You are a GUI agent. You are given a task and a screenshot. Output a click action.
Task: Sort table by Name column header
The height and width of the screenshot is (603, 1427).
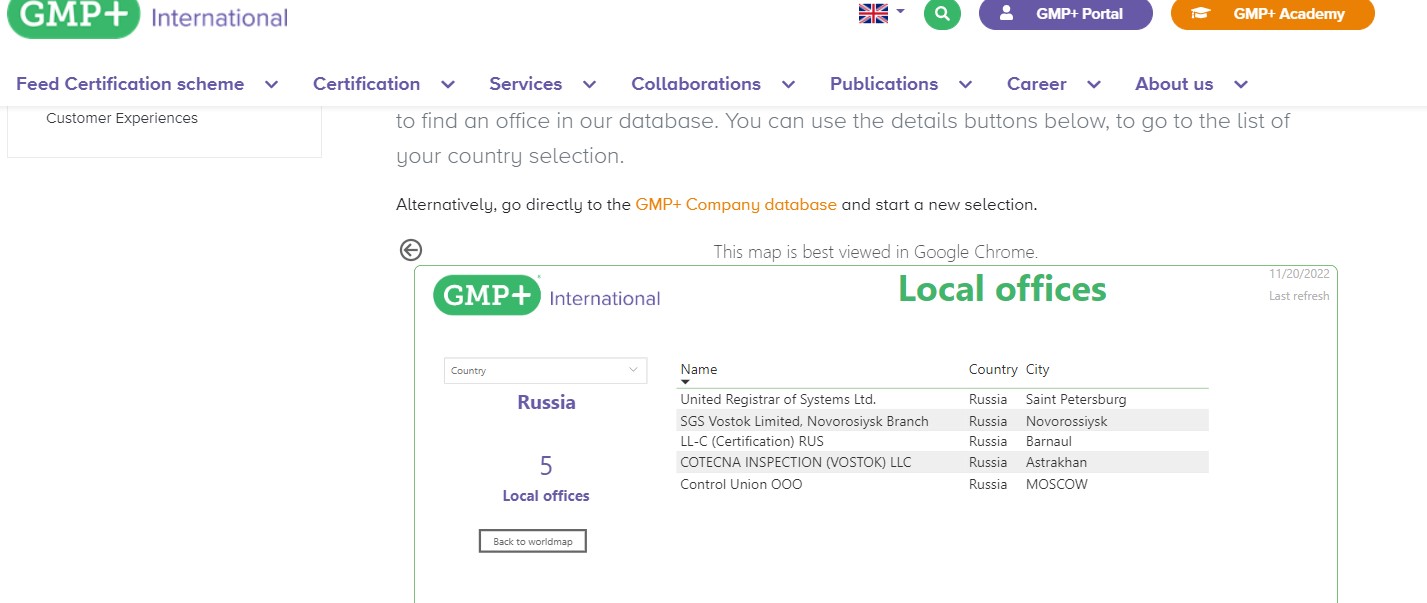pyautogui.click(x=699, y=369)
